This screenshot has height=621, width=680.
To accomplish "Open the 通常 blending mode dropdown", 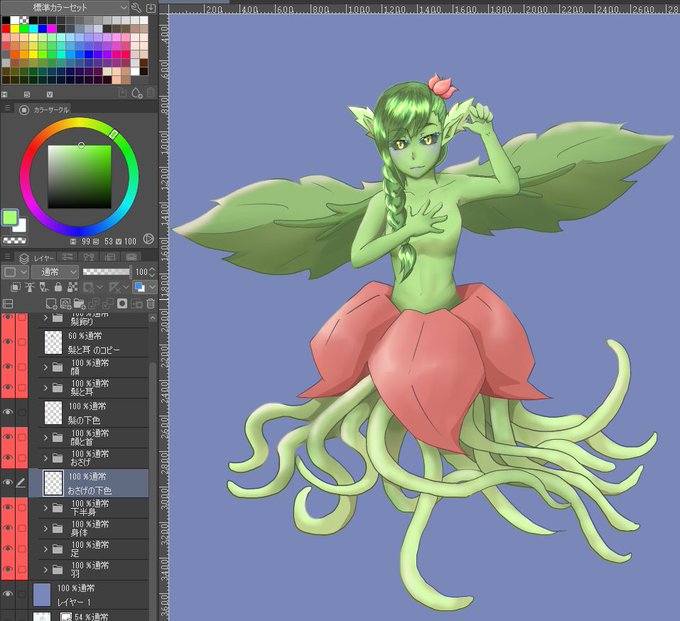I will [55, 272].
